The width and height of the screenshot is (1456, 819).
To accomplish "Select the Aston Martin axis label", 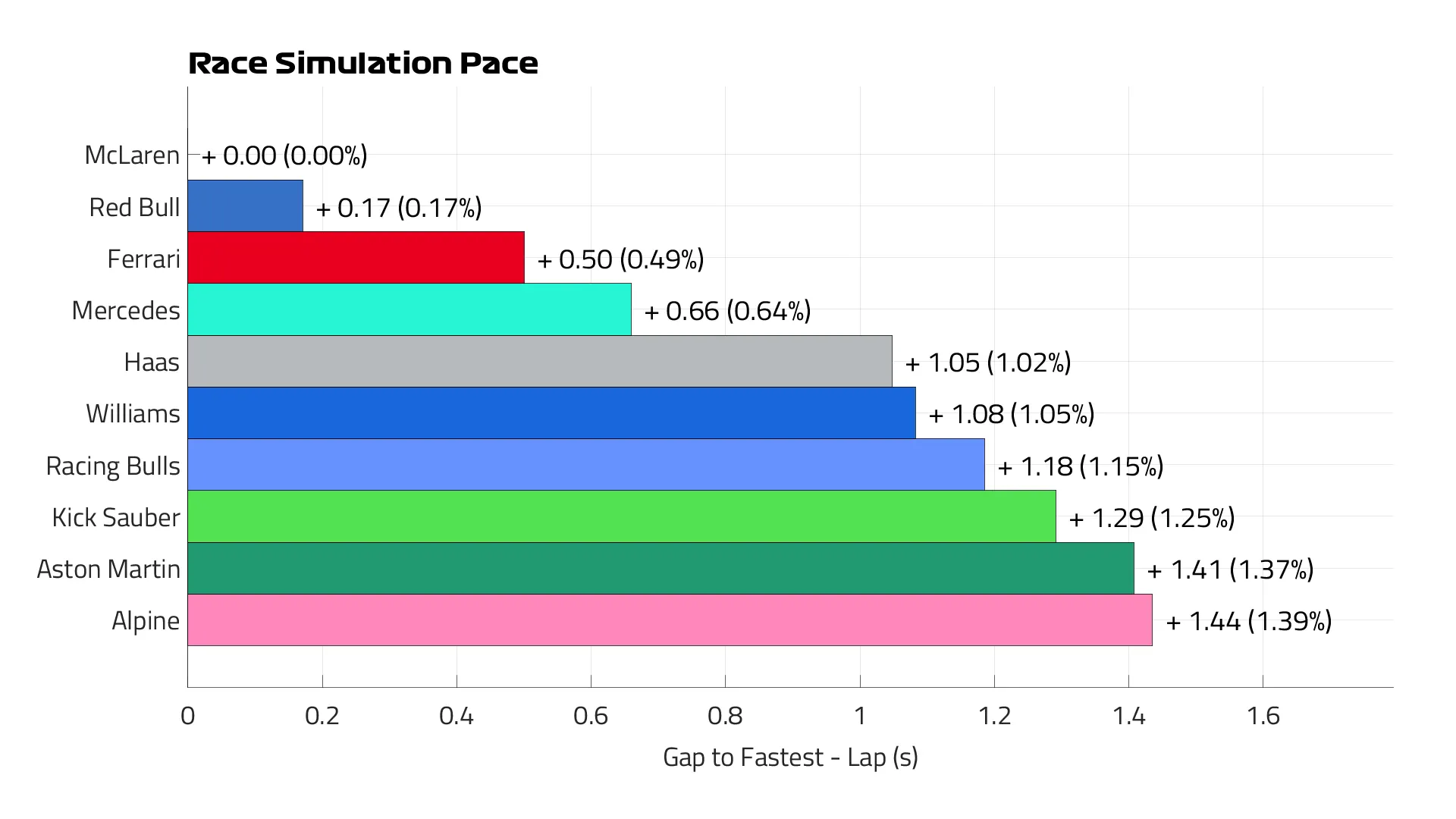I will 108,570.
